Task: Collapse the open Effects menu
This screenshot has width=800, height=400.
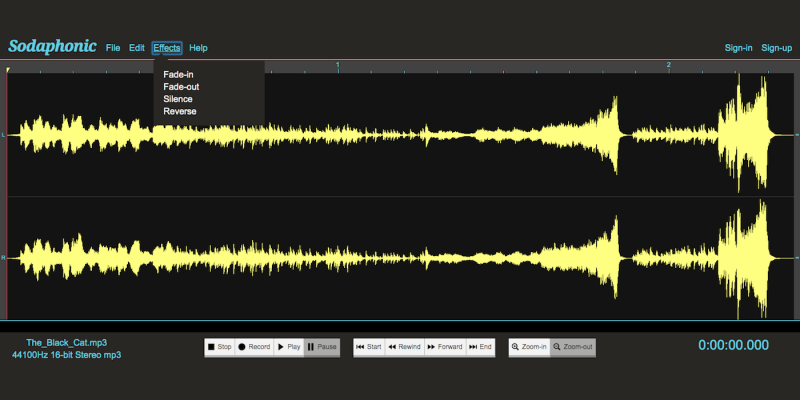Action: [x=167, y=48]
